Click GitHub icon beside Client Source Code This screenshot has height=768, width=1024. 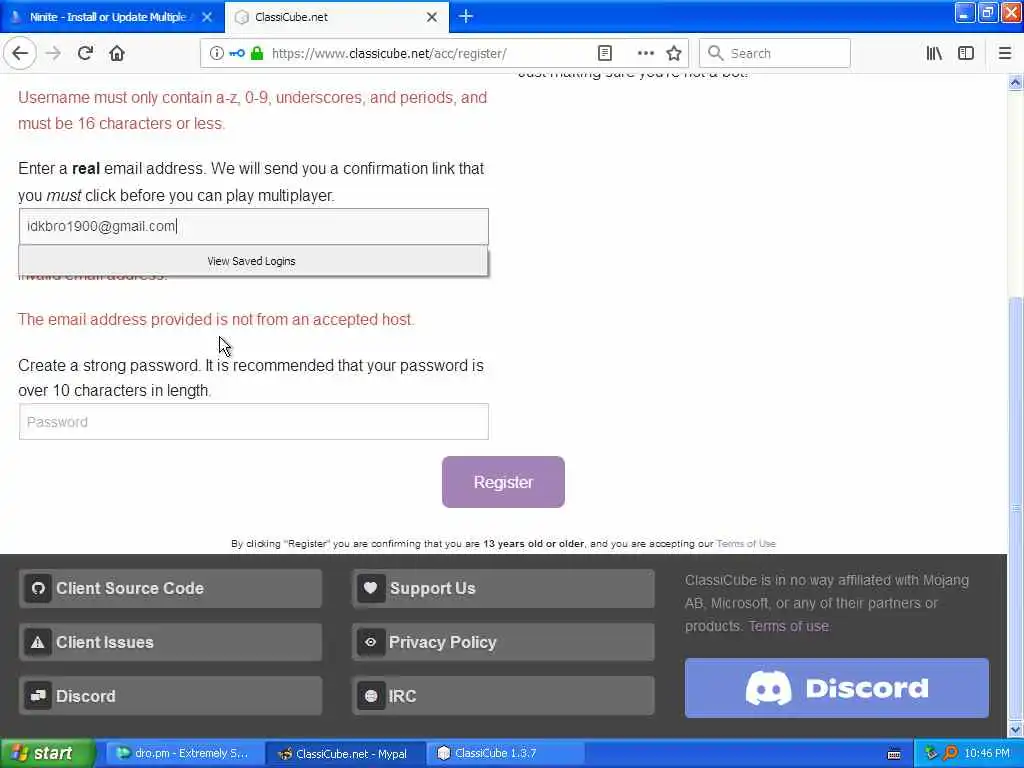[38, 588]
